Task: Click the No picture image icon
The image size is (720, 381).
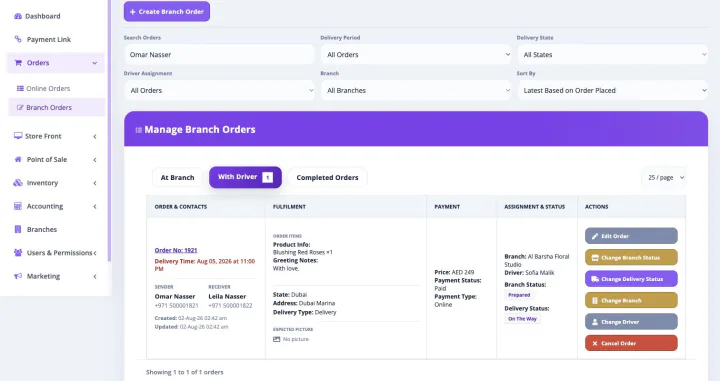Action: point(276,339)
